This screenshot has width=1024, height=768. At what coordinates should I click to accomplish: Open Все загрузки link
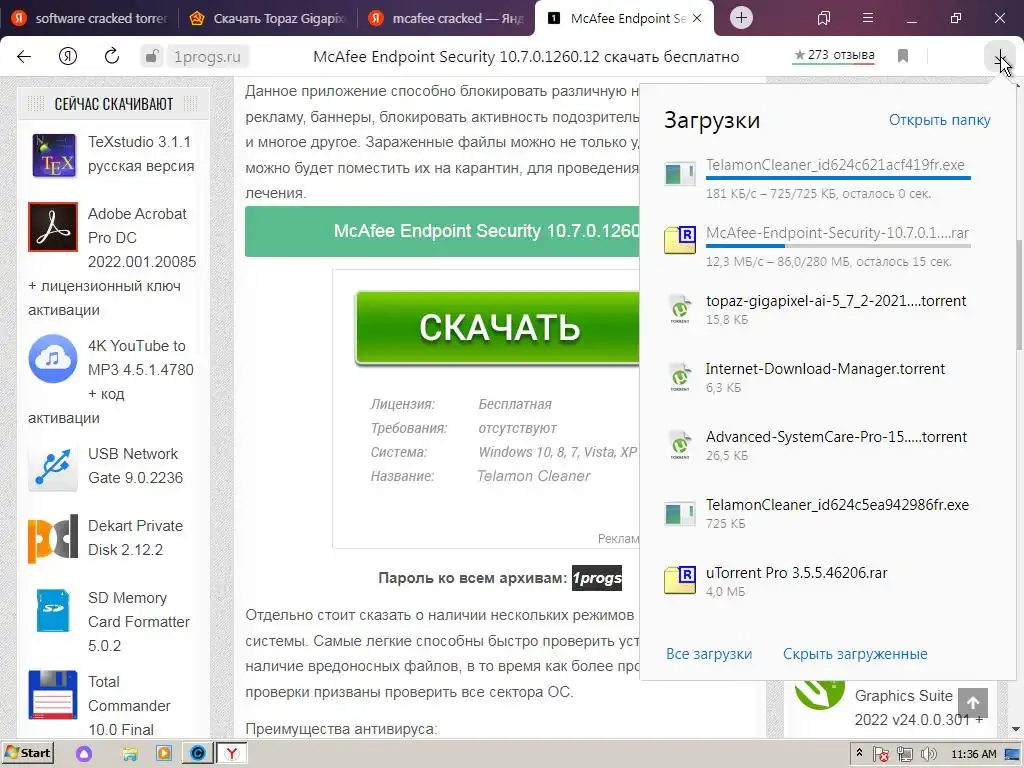(x=709, y=654)
